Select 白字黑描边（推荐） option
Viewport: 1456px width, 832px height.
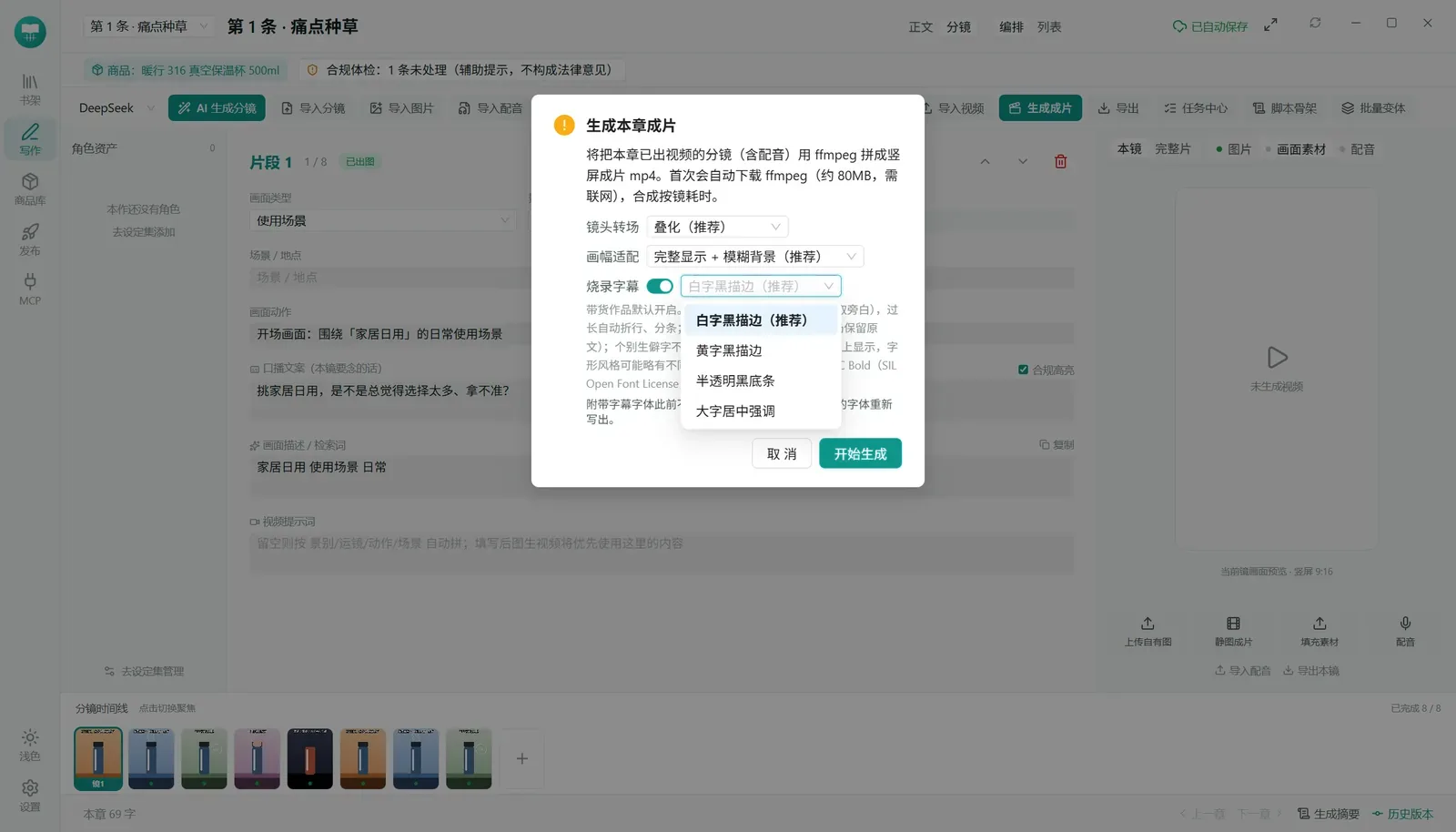coord(761,320)
